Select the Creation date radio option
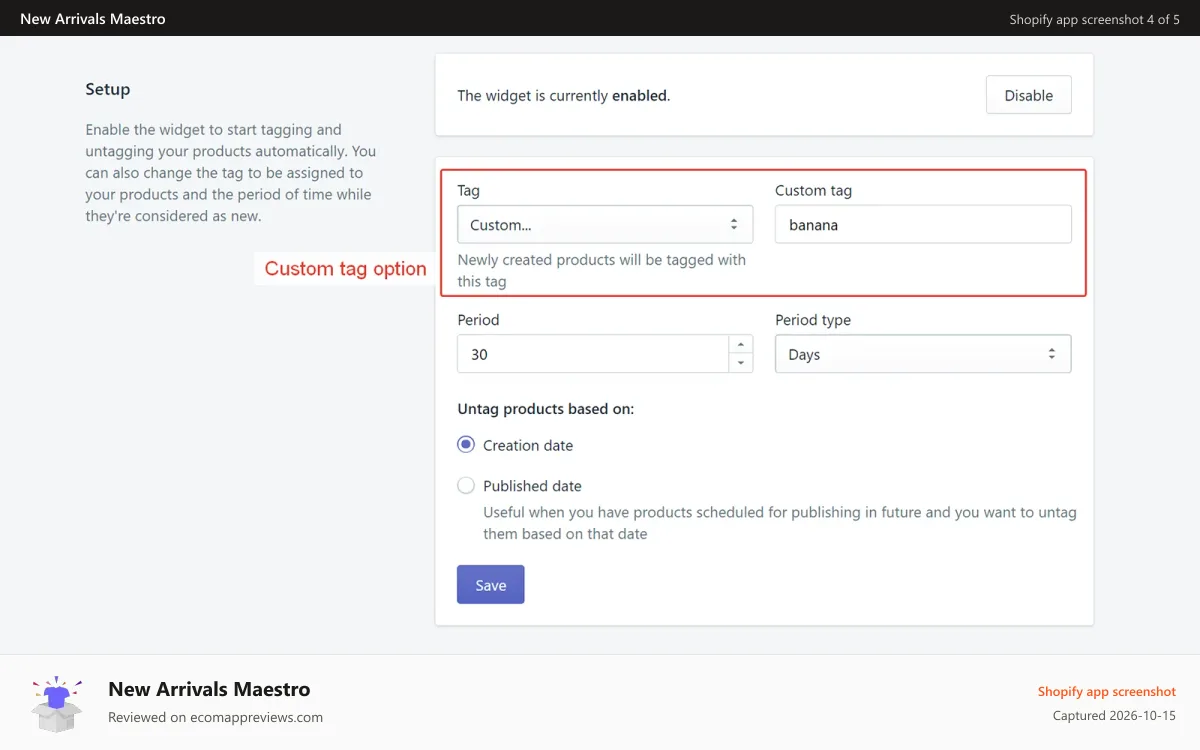 [x=466, y=445]
